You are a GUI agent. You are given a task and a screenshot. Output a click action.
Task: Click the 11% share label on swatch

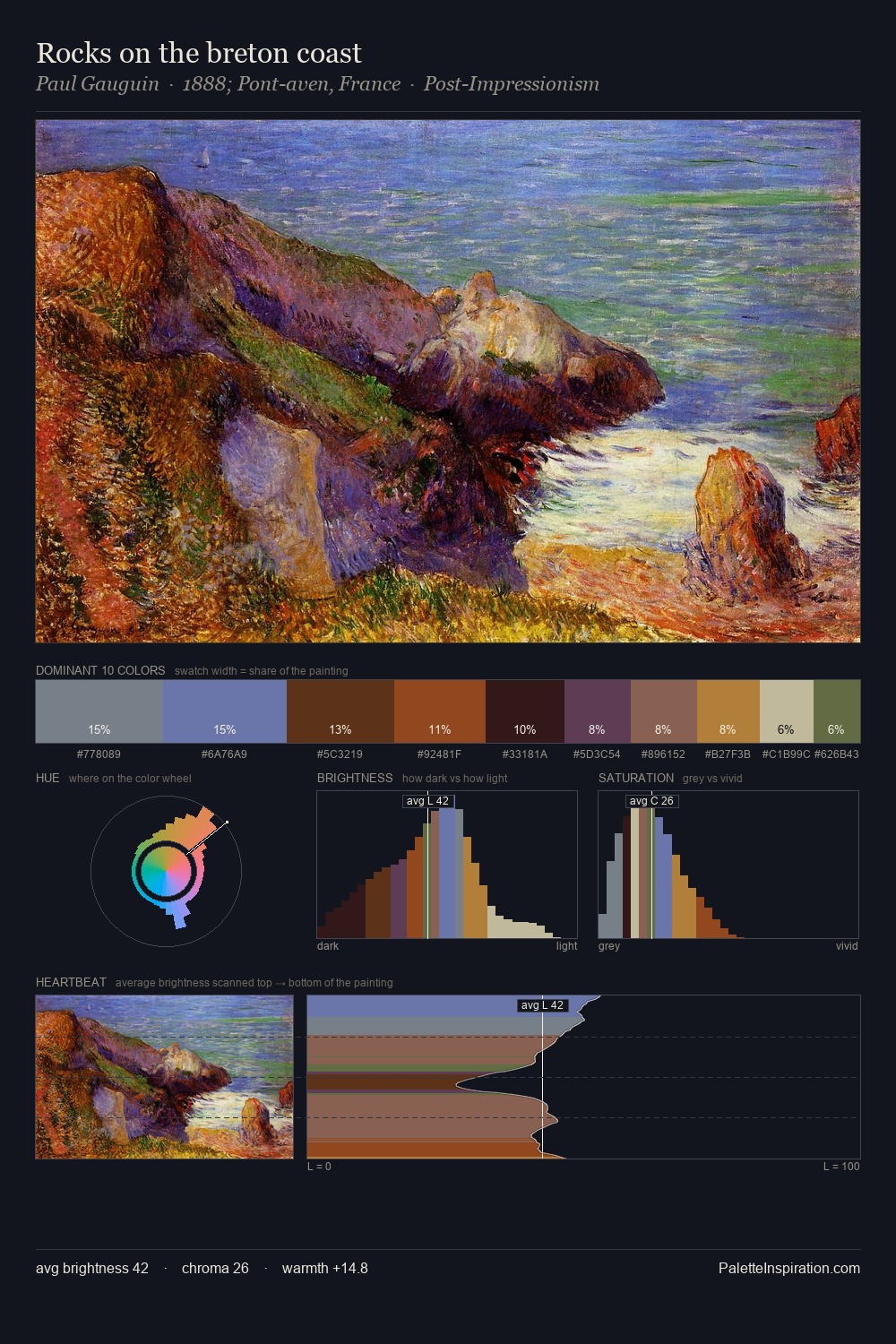(x=440, y=729)
